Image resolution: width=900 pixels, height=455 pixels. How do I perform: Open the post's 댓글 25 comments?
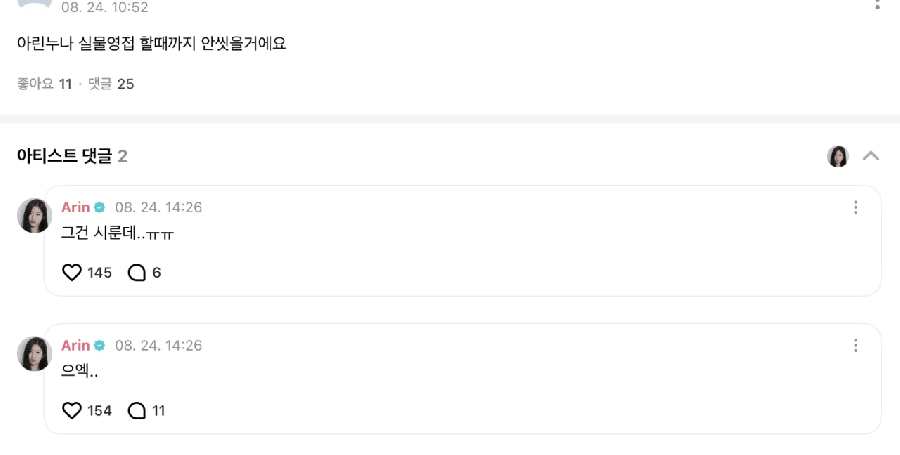click(x=111, y=84)
